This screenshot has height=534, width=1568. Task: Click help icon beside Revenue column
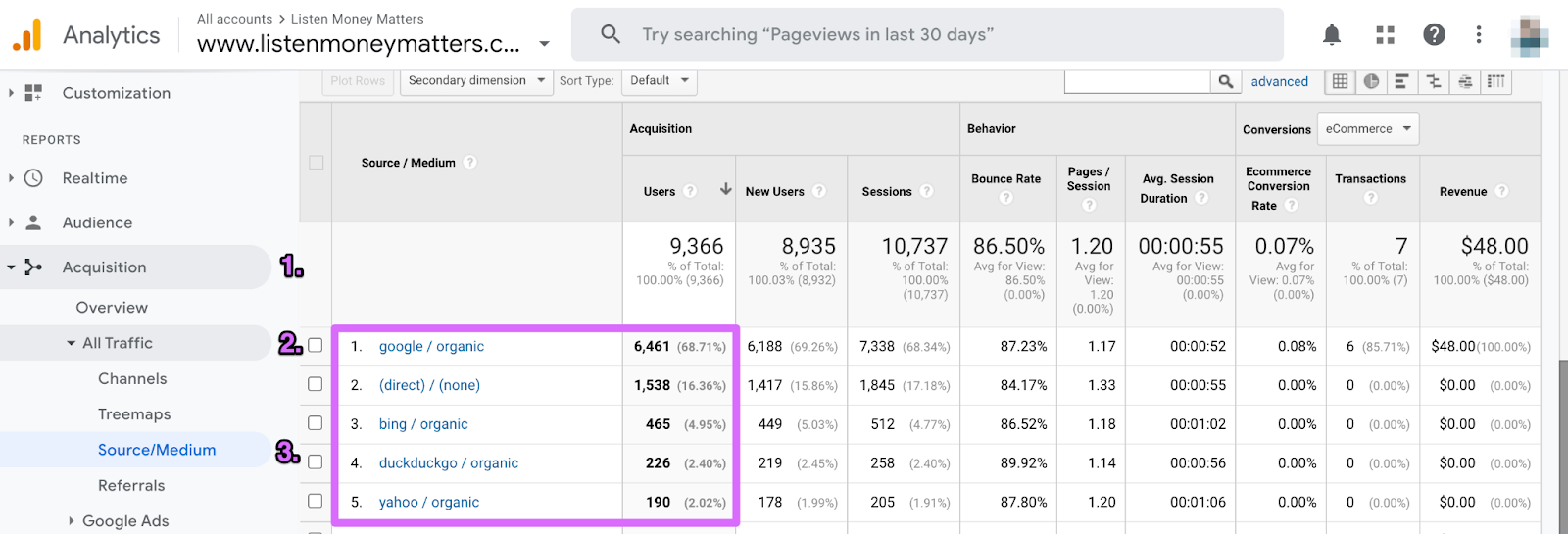click(x=1501, y=191)
